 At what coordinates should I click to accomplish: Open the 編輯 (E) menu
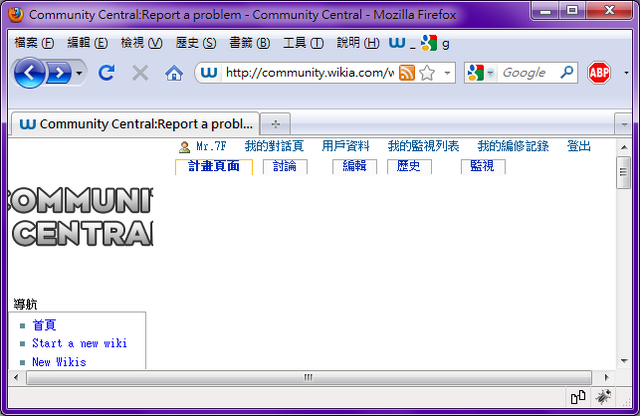coord(88,42)
